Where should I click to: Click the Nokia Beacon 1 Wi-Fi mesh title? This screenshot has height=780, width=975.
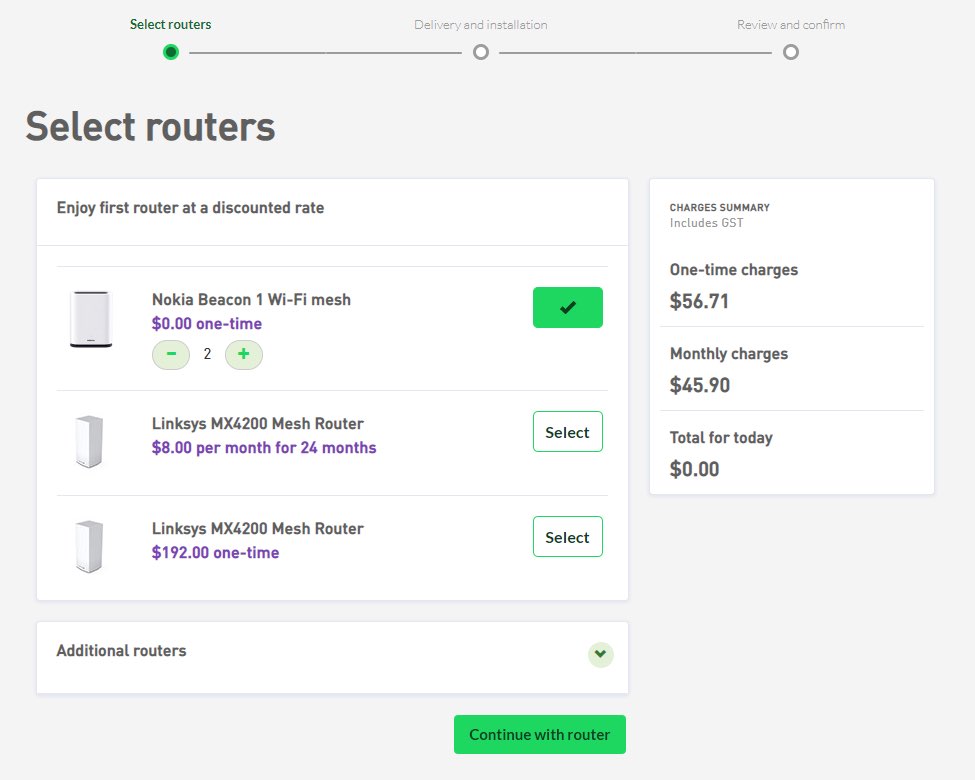[x=251, y=300]
